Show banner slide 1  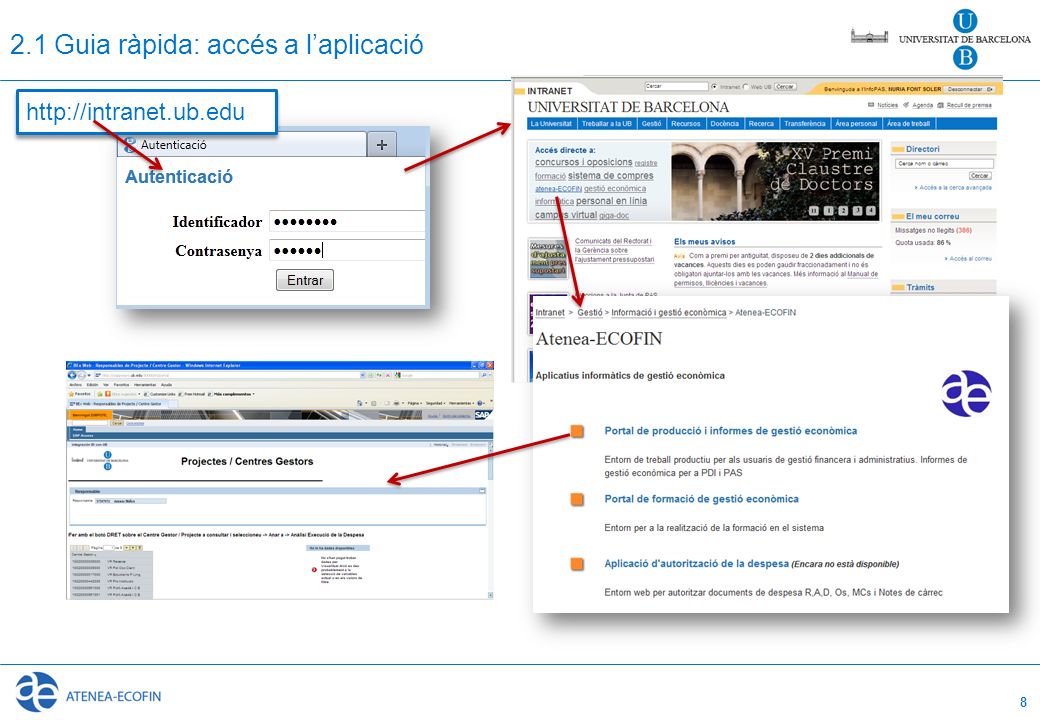[x=828, y=210]
